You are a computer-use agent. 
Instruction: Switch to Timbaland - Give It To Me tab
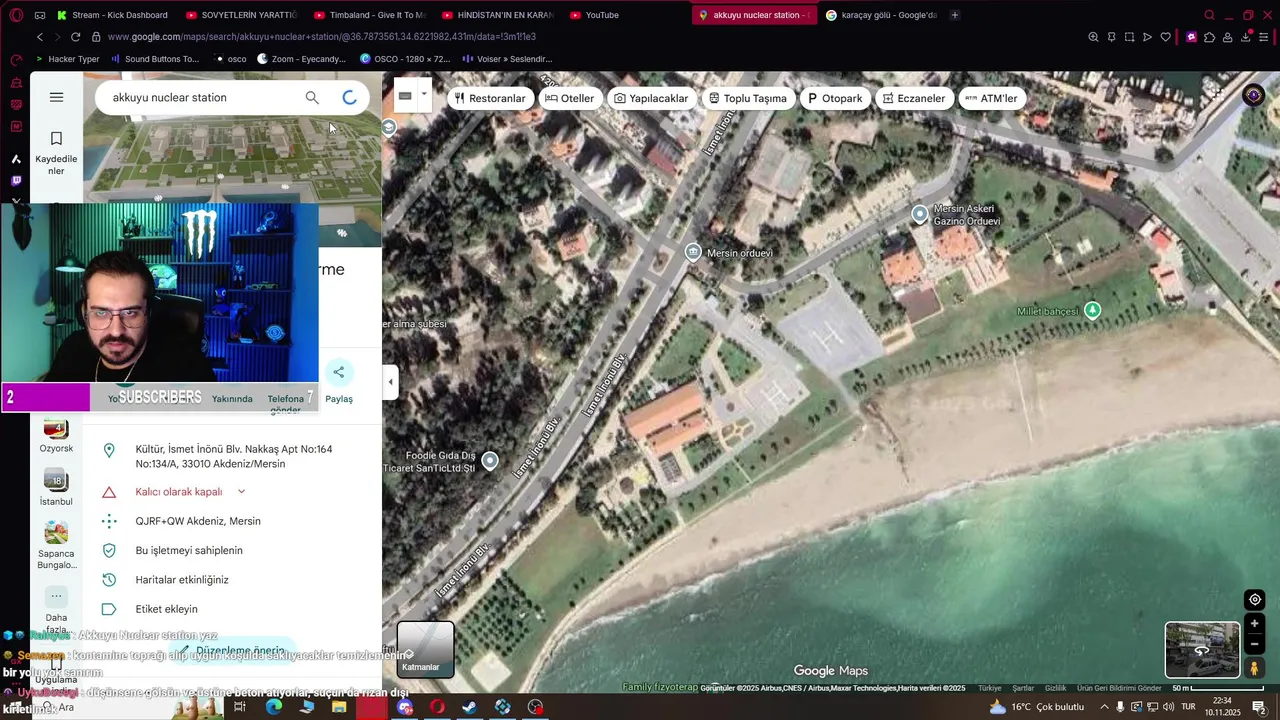[x=369, y=15]
